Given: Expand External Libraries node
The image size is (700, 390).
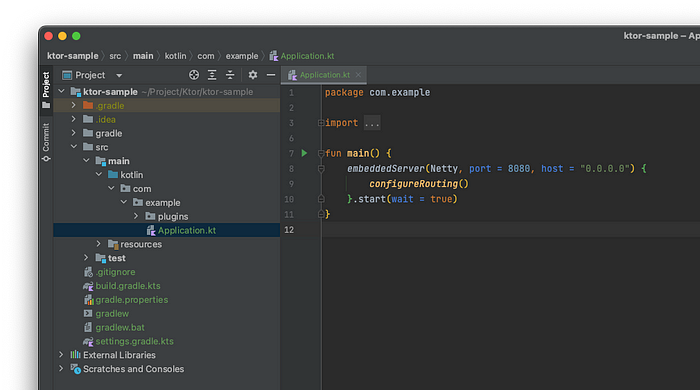Looking at the screenshot, I should click(61, 355).
